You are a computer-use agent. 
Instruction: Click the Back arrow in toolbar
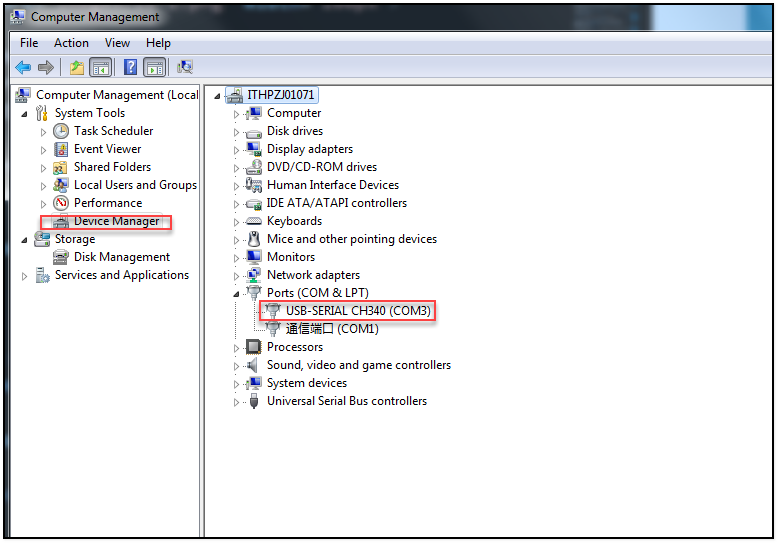(23, 67)
